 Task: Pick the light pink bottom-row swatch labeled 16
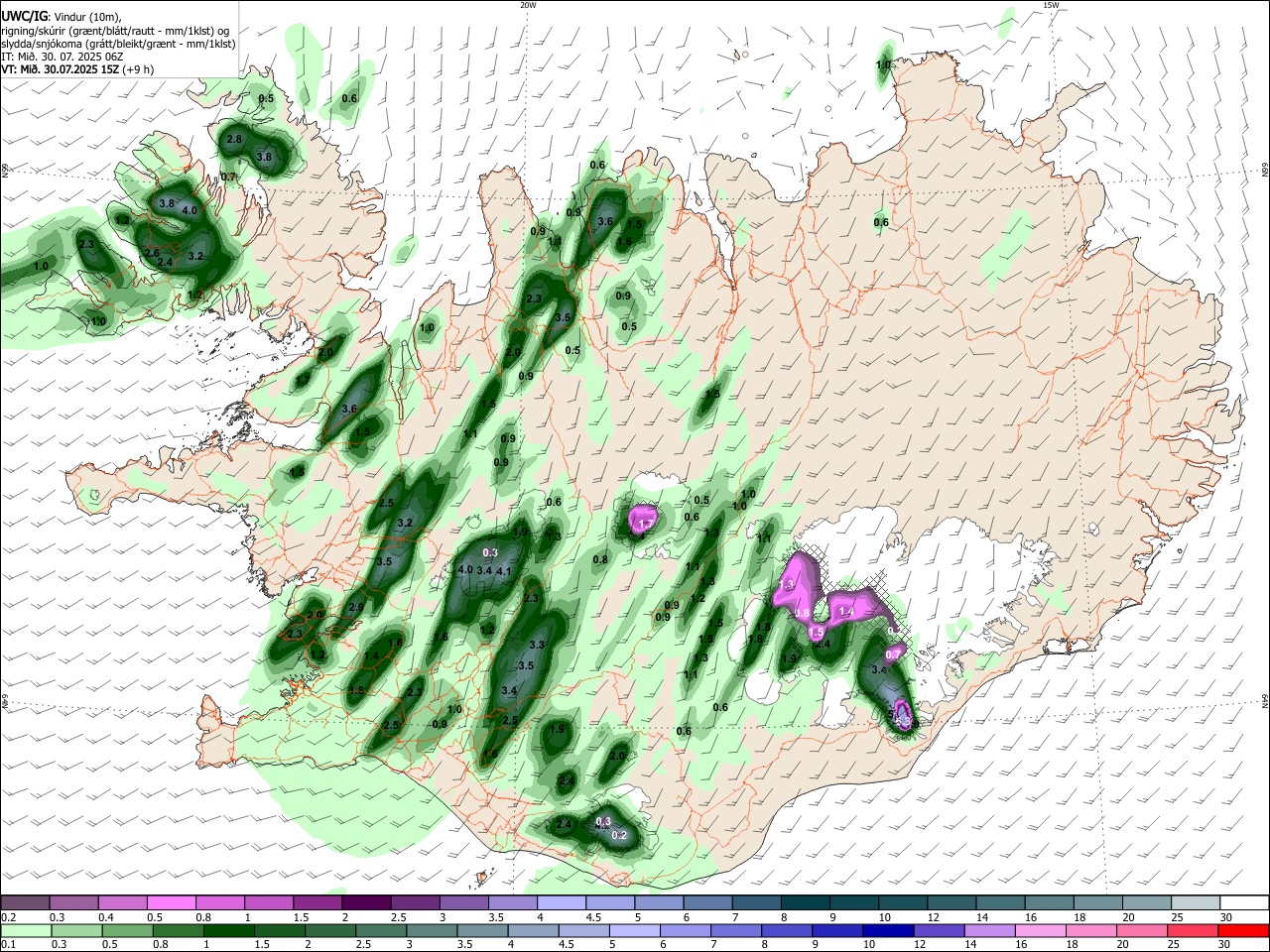click(1038, 930)
